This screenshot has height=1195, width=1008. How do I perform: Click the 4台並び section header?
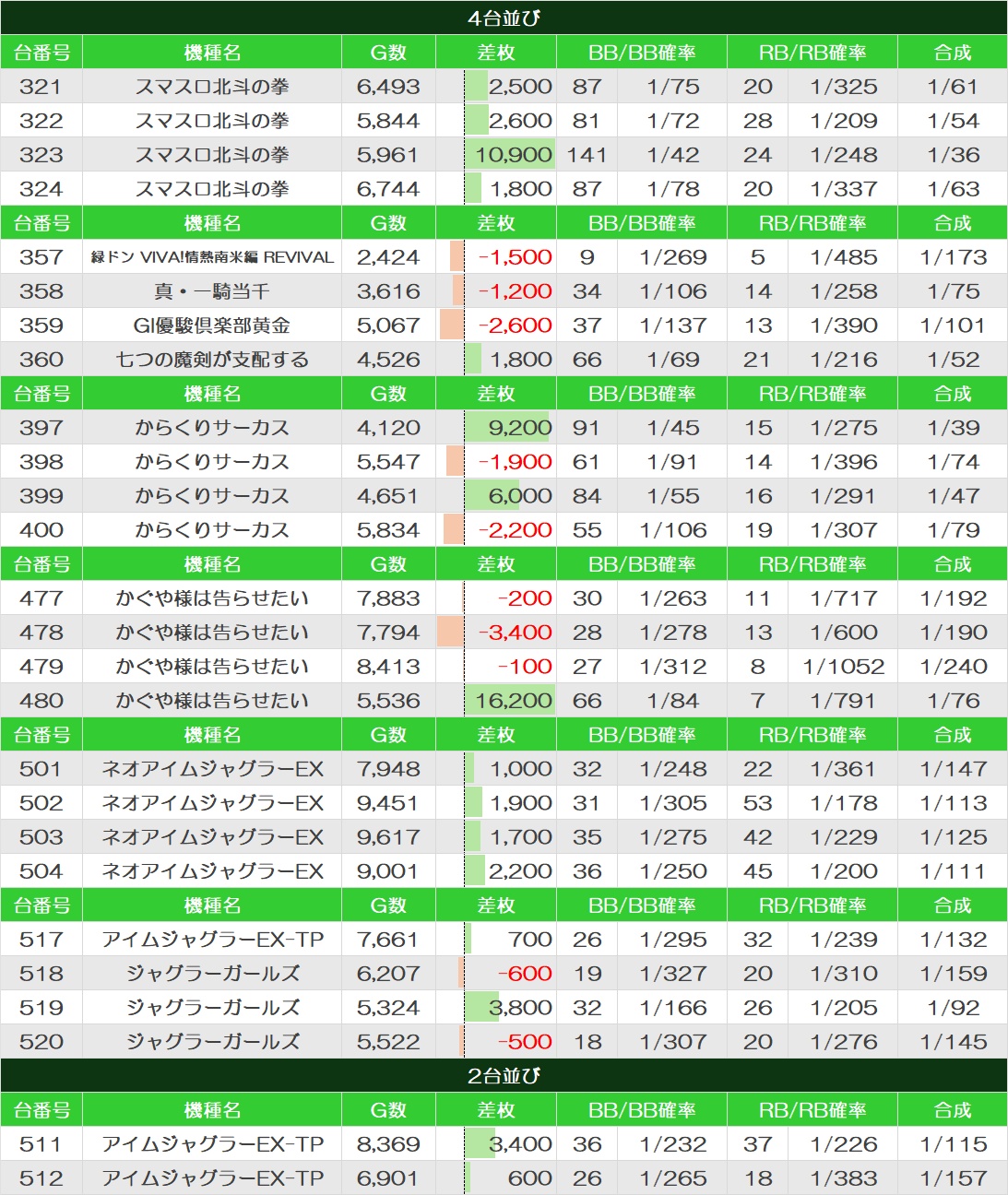tap(504, 18)
